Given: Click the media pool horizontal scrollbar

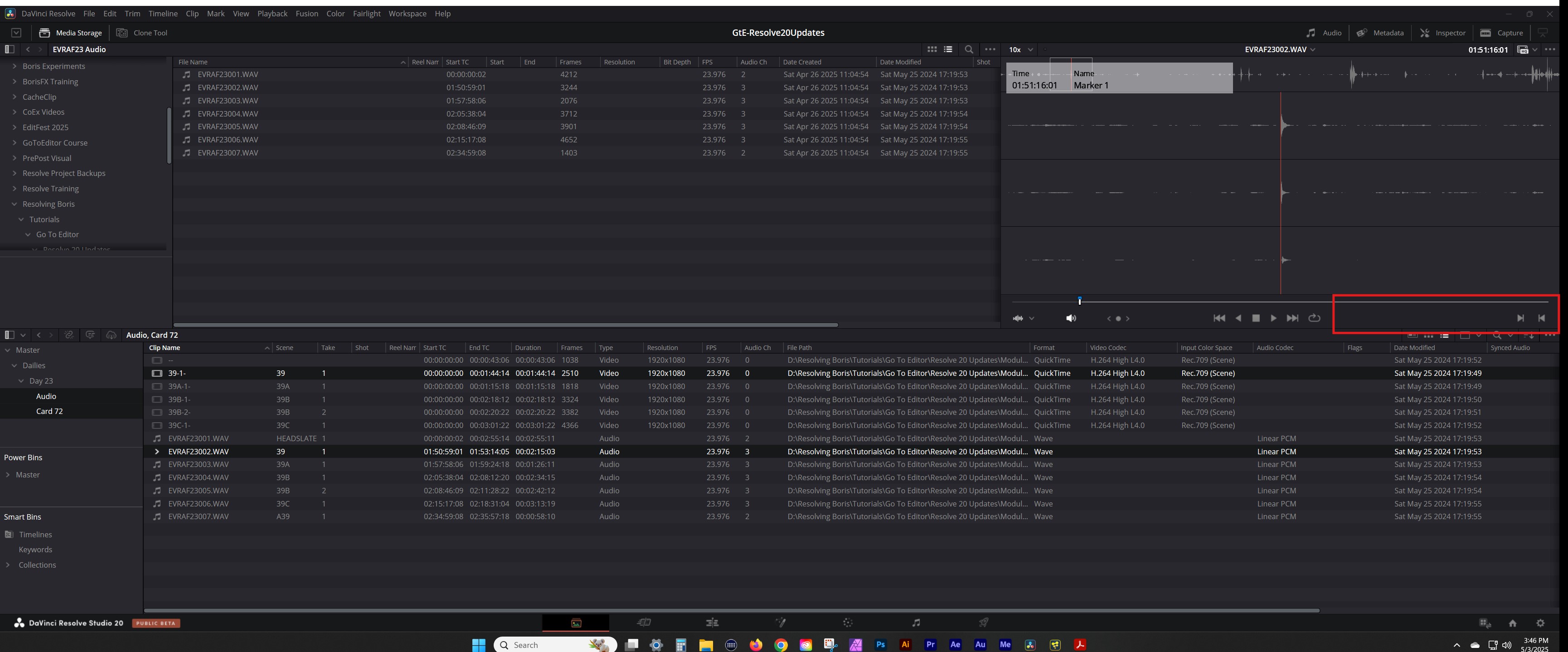Looking at the screenshot, I should pyautogui.click(x=732, y=610).
